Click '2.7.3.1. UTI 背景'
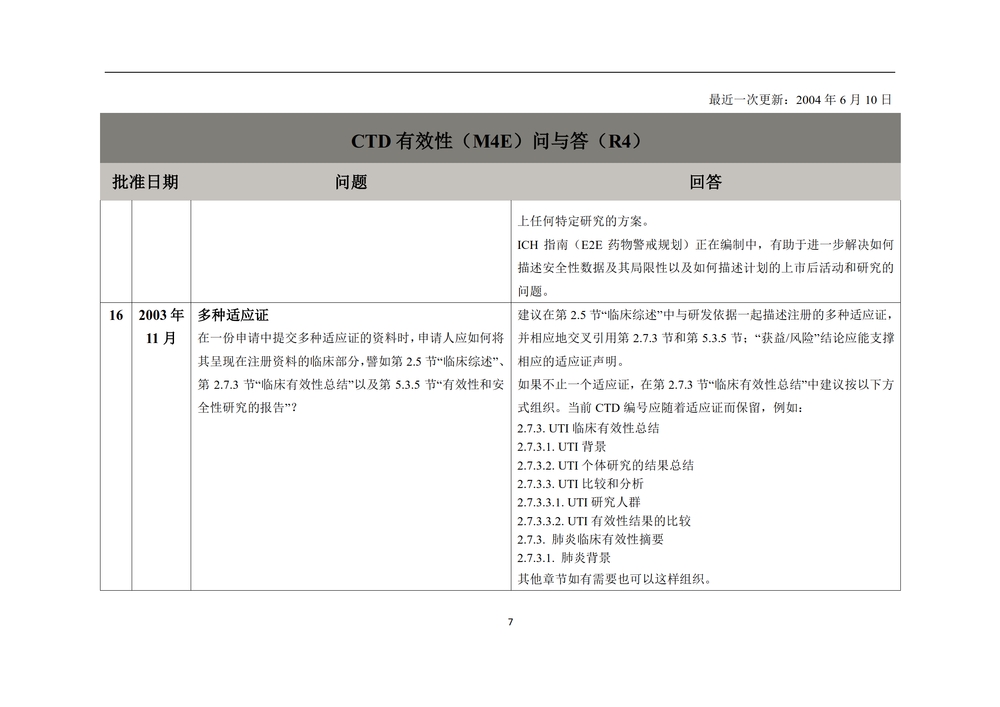Image resolution: width=1000 pixels, height=707 pixels. pos(562,447)
